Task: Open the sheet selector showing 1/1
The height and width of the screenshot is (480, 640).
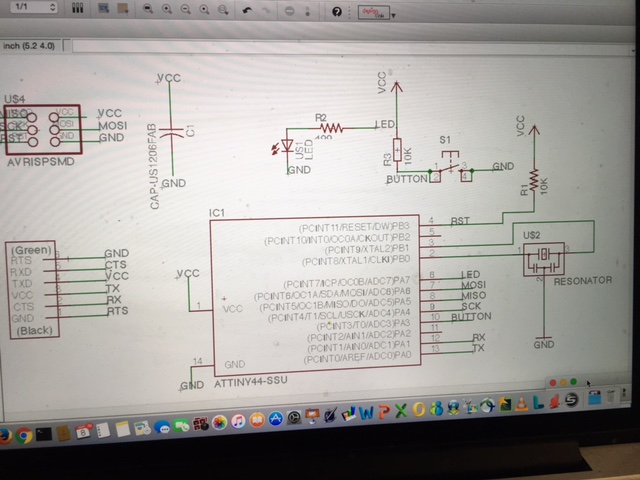Action: pos(33,7)
